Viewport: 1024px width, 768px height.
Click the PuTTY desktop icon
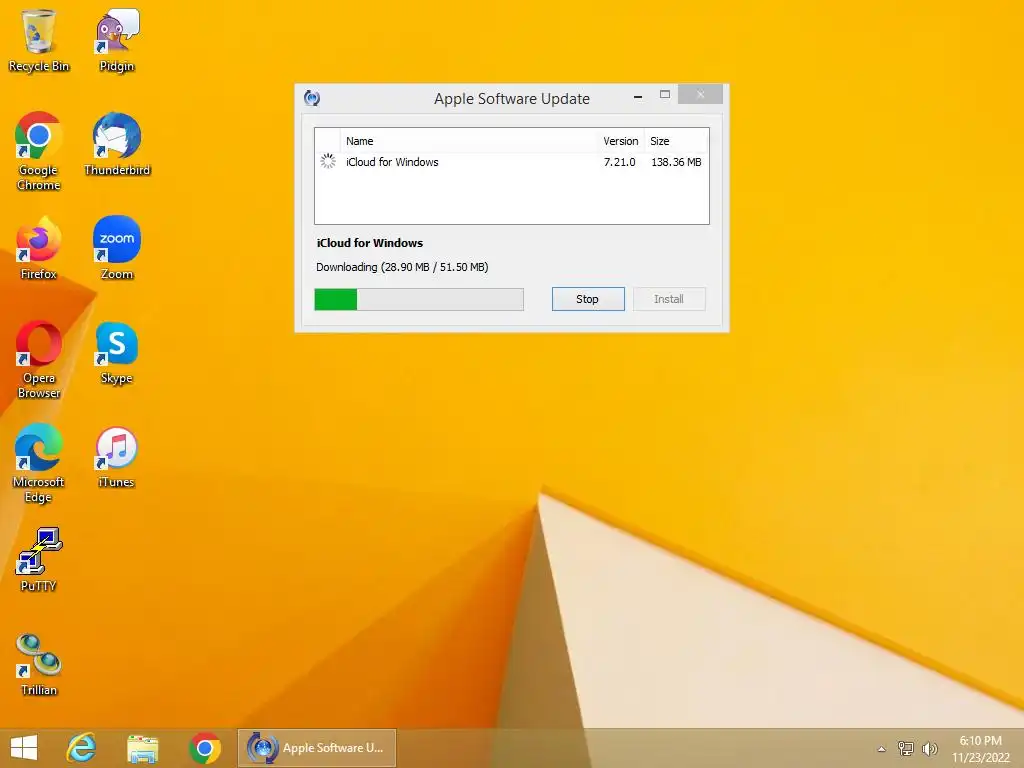(x=39, y=560)
